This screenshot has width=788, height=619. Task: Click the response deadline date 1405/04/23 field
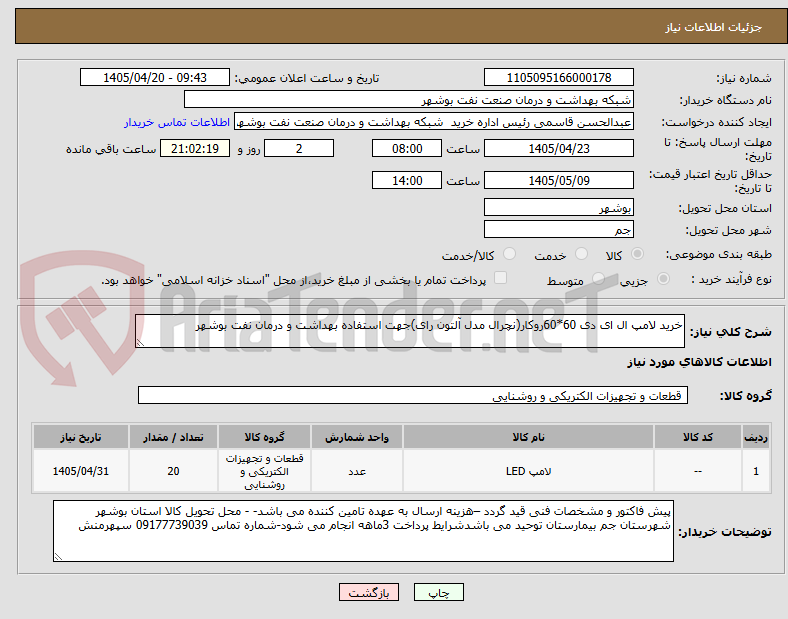(558, 149)
